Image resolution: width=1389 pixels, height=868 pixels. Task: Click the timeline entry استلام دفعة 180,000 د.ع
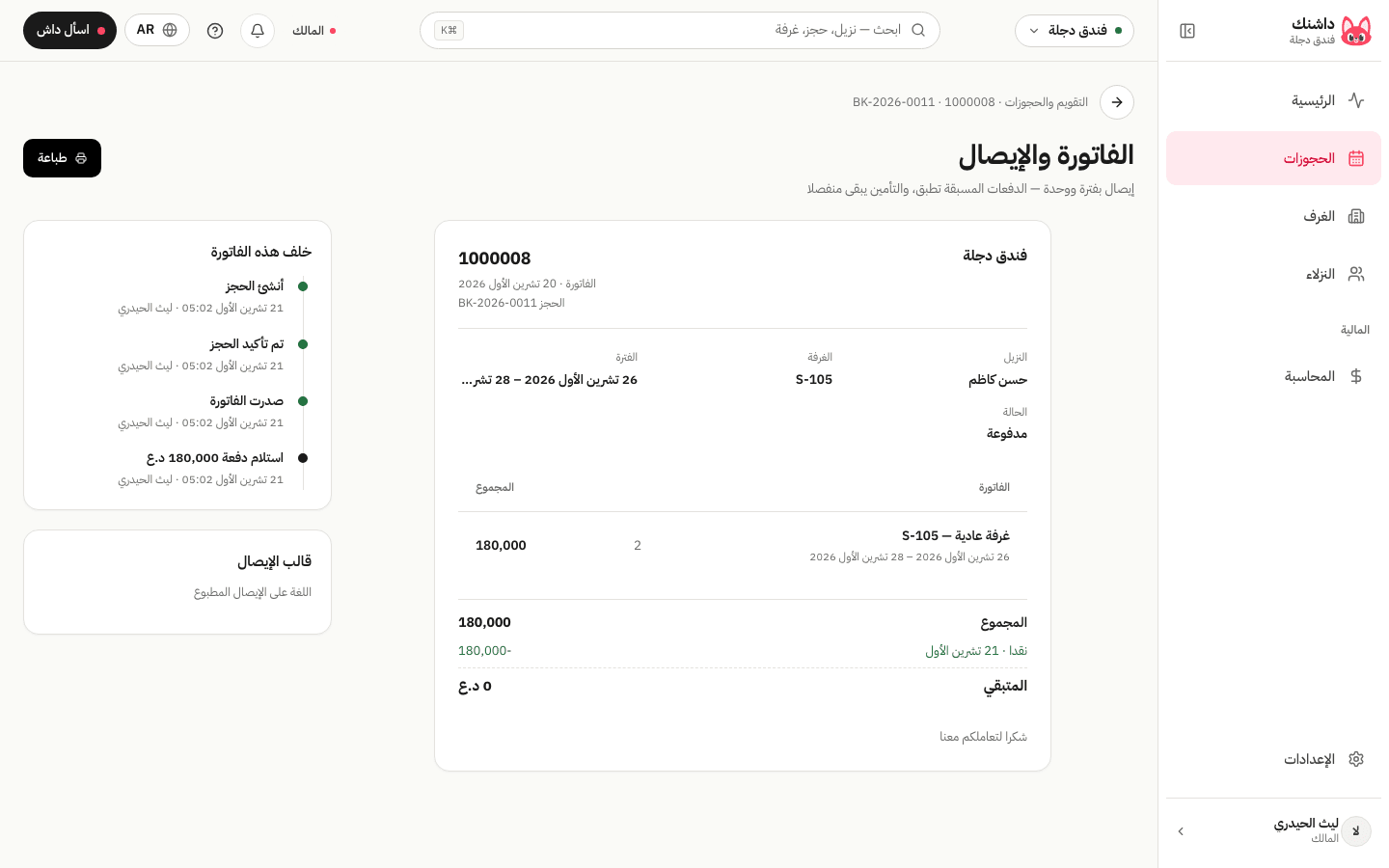[215, 457]
